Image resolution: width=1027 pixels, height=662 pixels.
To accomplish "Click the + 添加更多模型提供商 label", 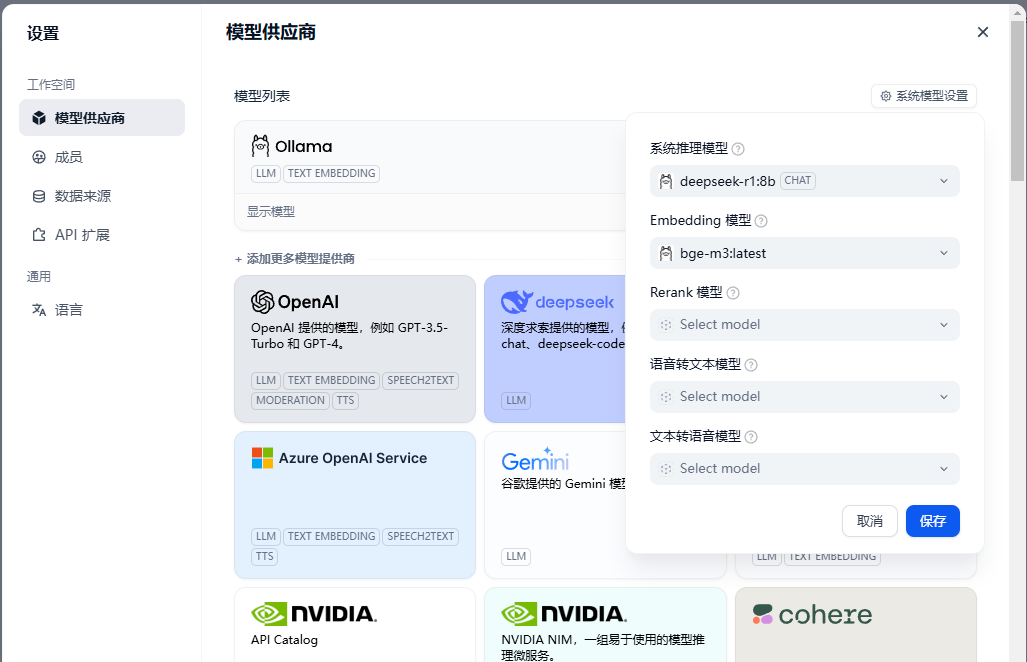I will tap(295, 259).
